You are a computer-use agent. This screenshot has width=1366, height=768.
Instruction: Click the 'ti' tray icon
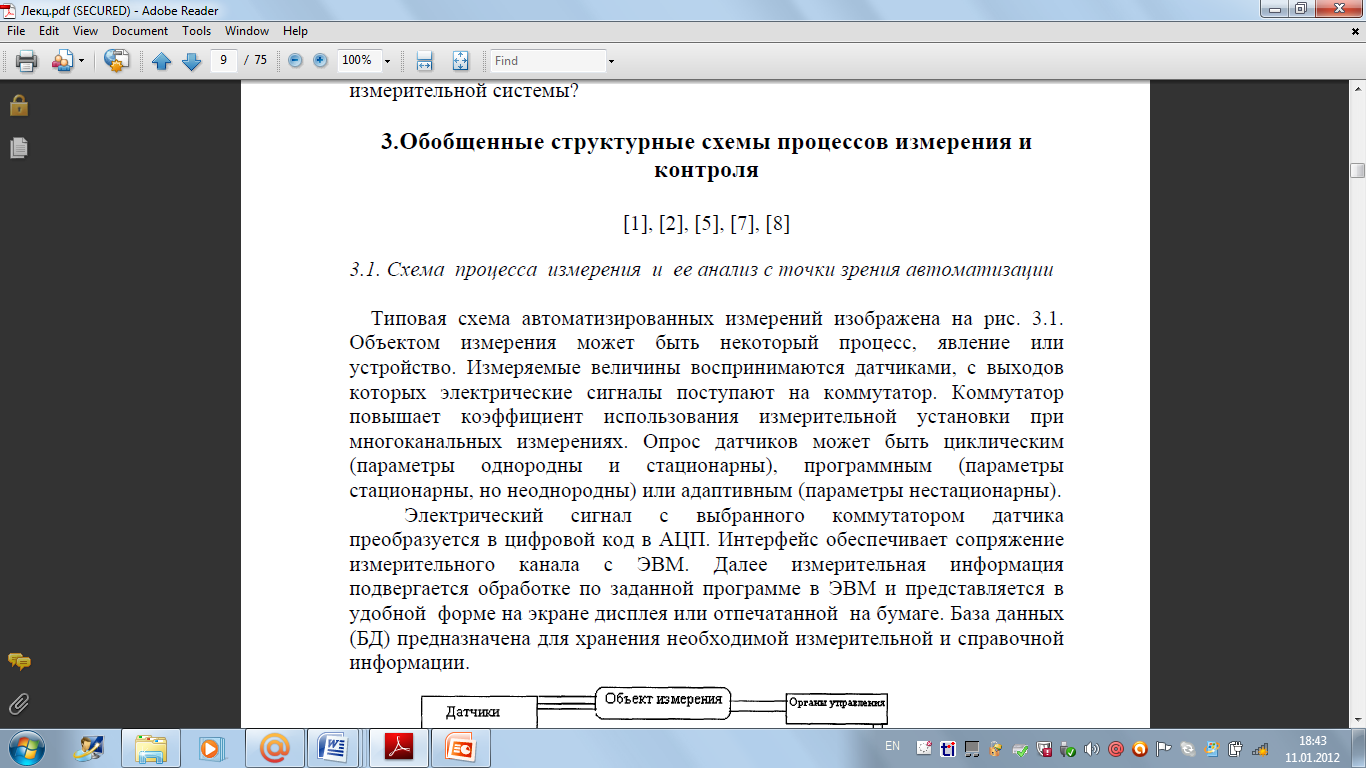(948, 749)
